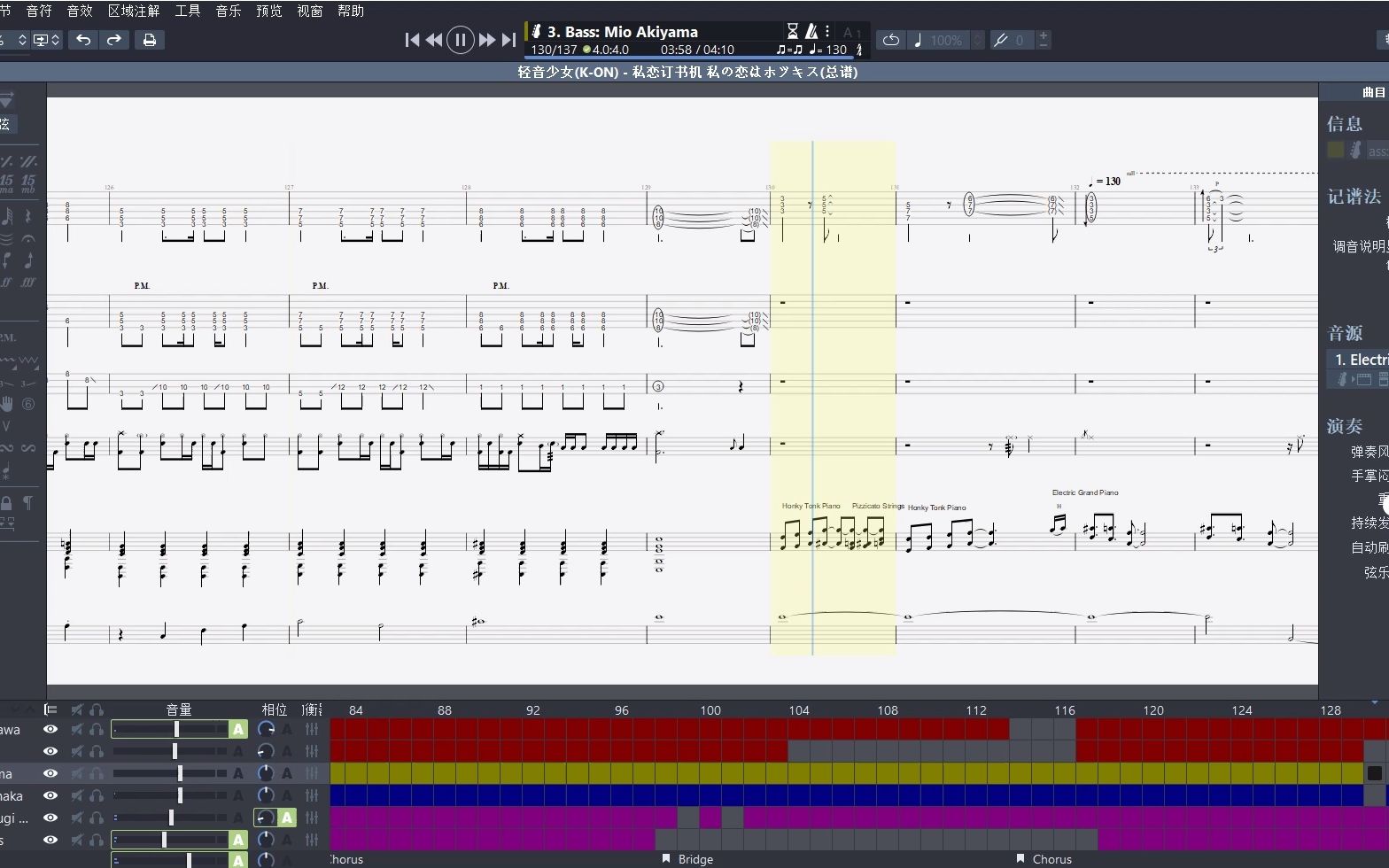The height and width of the screenshot is (868, 1389).
Task: Open the 帮助 menu
Action: click(x=351, y=11)
